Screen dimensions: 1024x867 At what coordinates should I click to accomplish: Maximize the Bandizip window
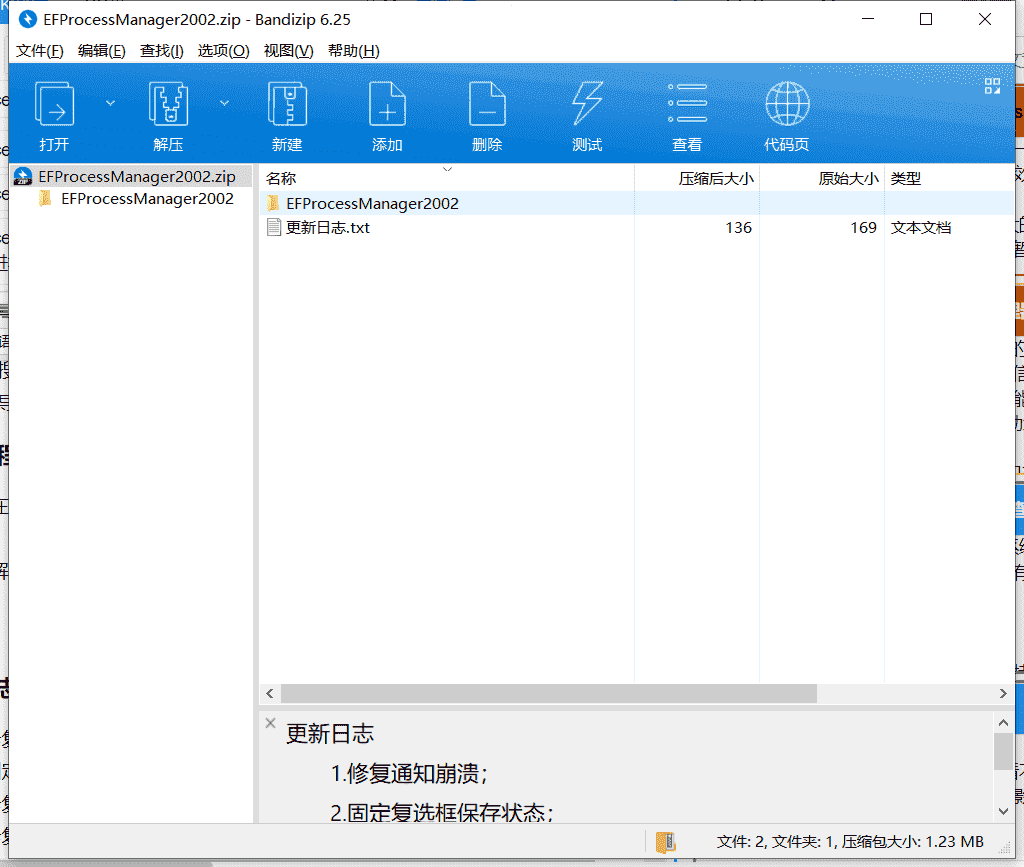(926, 20)
